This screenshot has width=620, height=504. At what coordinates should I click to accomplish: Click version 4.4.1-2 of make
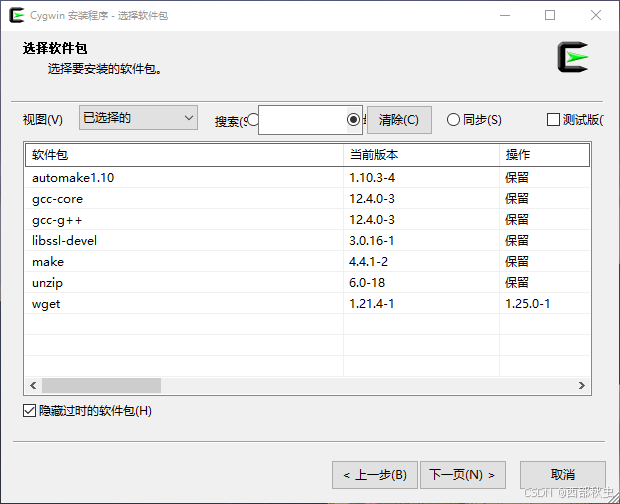pos(368,261)
